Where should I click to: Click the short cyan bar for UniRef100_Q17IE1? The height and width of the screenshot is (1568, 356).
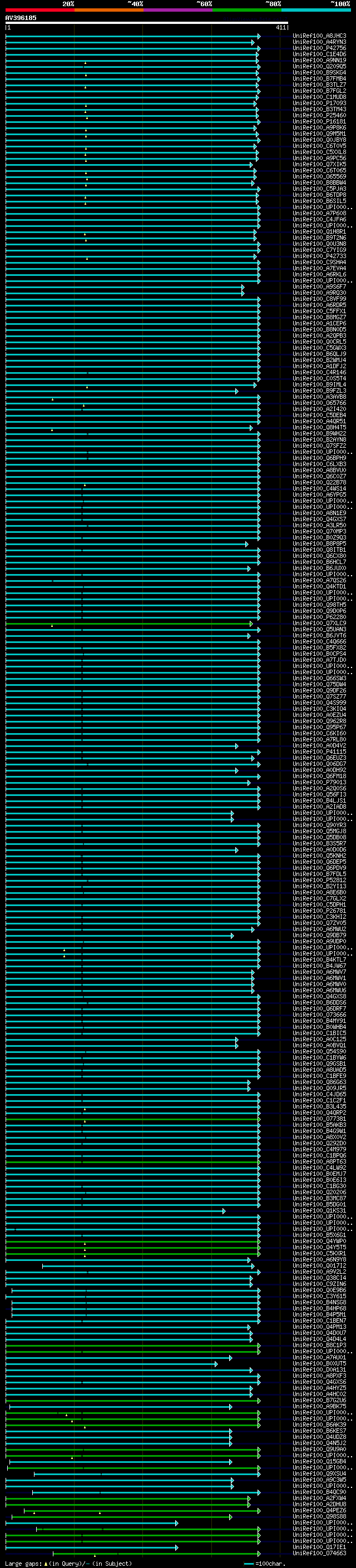coord(92,1548)
